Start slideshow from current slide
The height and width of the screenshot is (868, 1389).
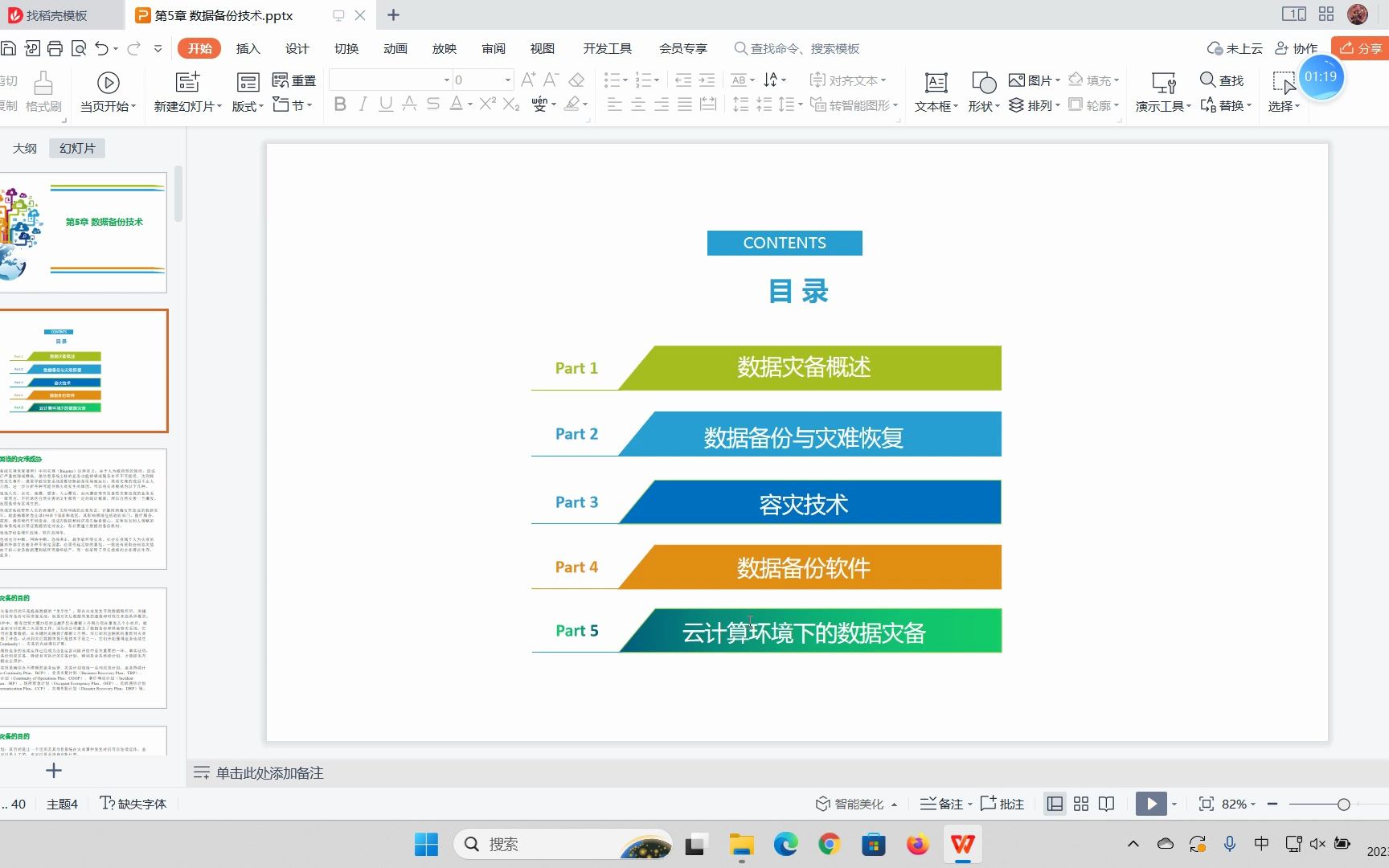tap(109, 82)
